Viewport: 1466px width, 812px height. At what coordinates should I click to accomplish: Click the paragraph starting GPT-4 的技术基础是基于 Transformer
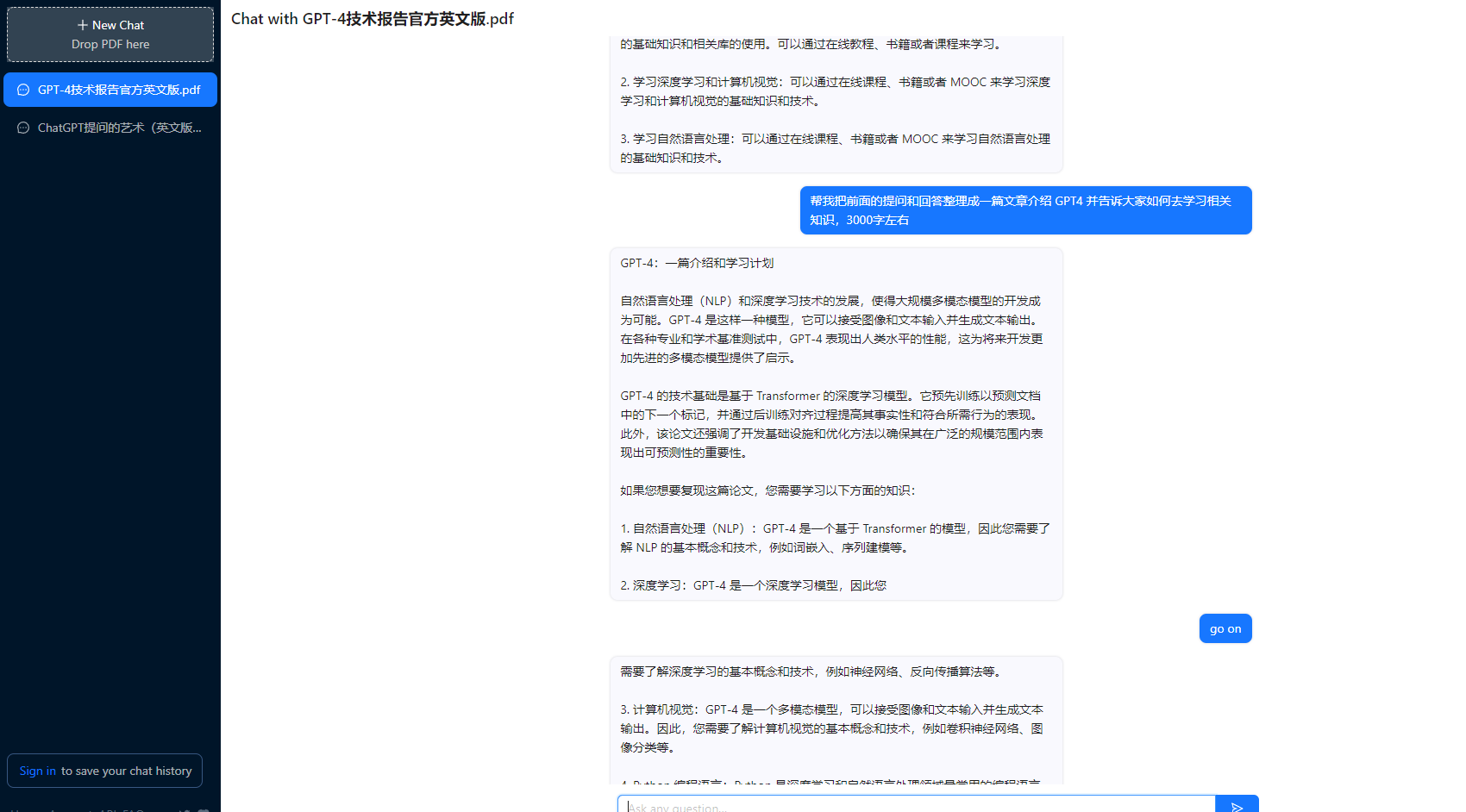tap(832, 424)
